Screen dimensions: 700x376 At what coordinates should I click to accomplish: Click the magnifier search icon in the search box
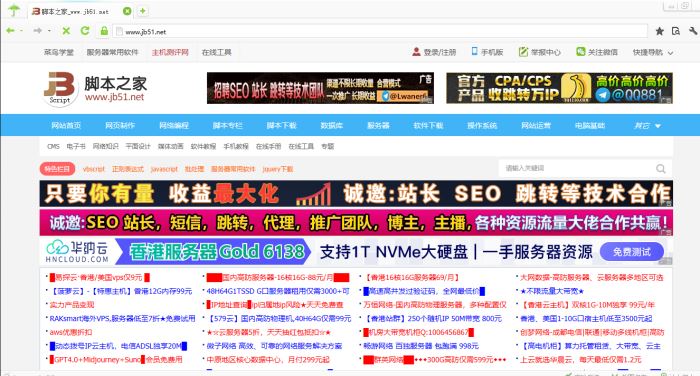[661, 168]
